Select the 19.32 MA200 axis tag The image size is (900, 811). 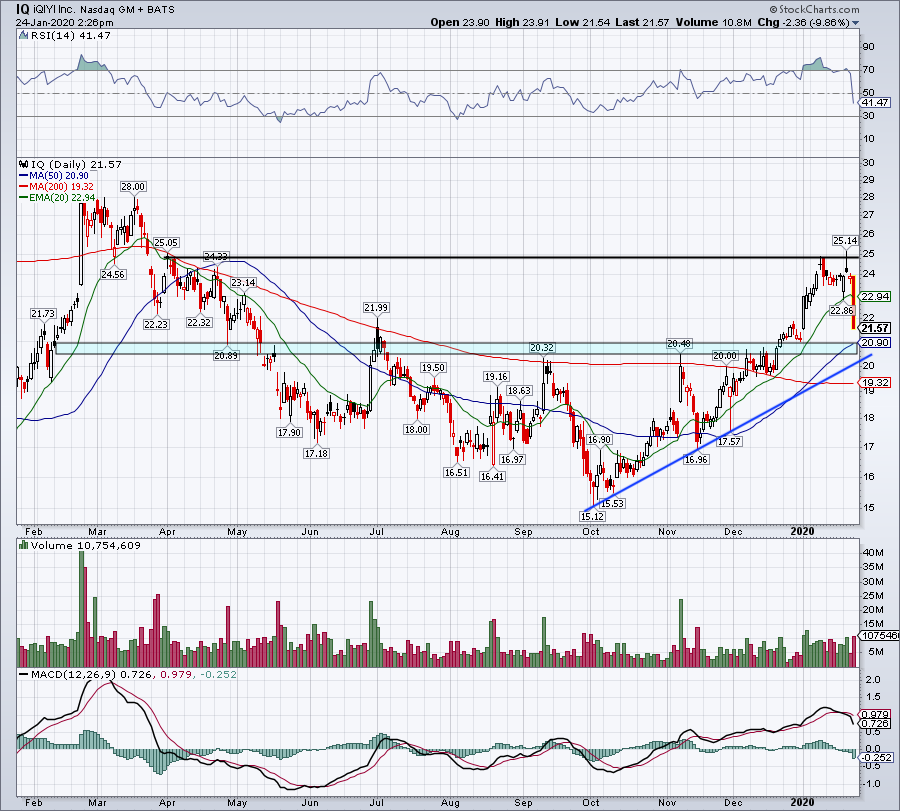click(x=876, y=382)
